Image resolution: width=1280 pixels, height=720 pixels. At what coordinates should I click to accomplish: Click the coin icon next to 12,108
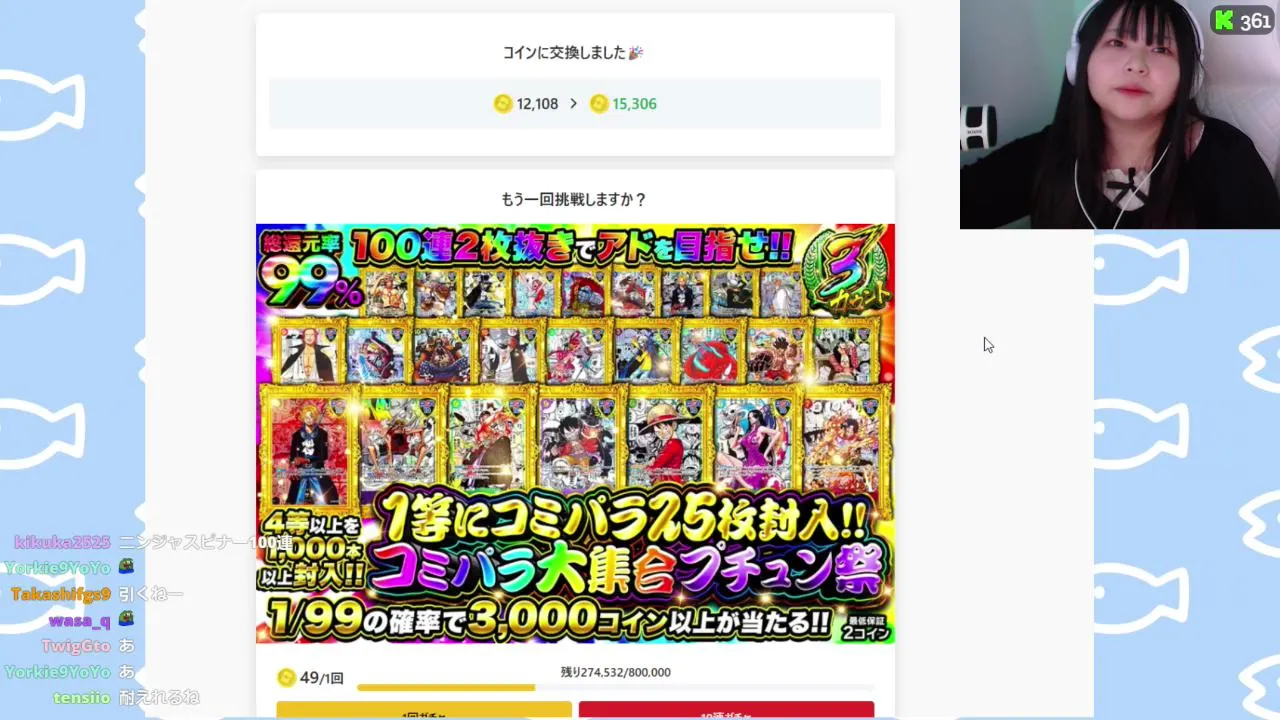click(x=503, y=104)
